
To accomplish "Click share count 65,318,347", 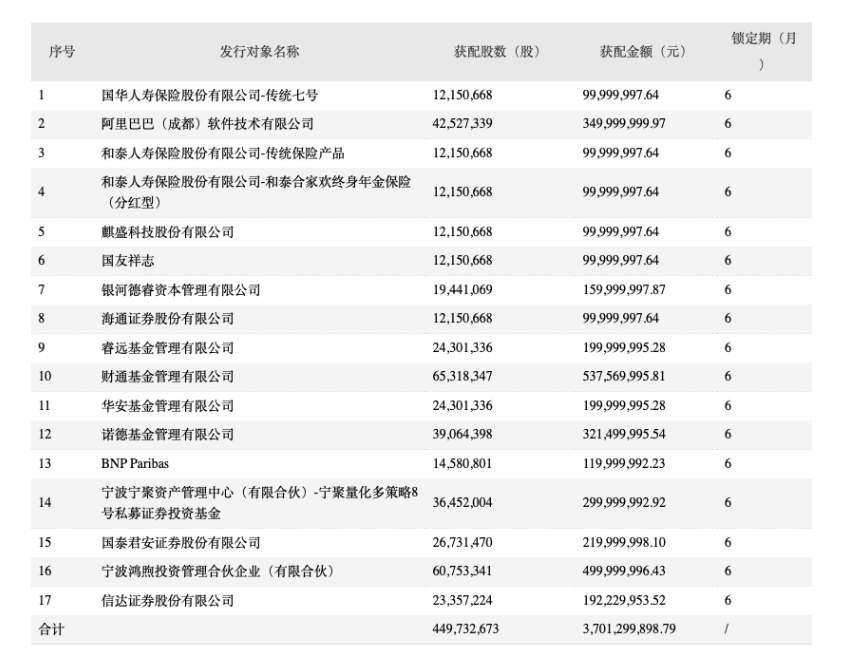I will click(462, 376).
